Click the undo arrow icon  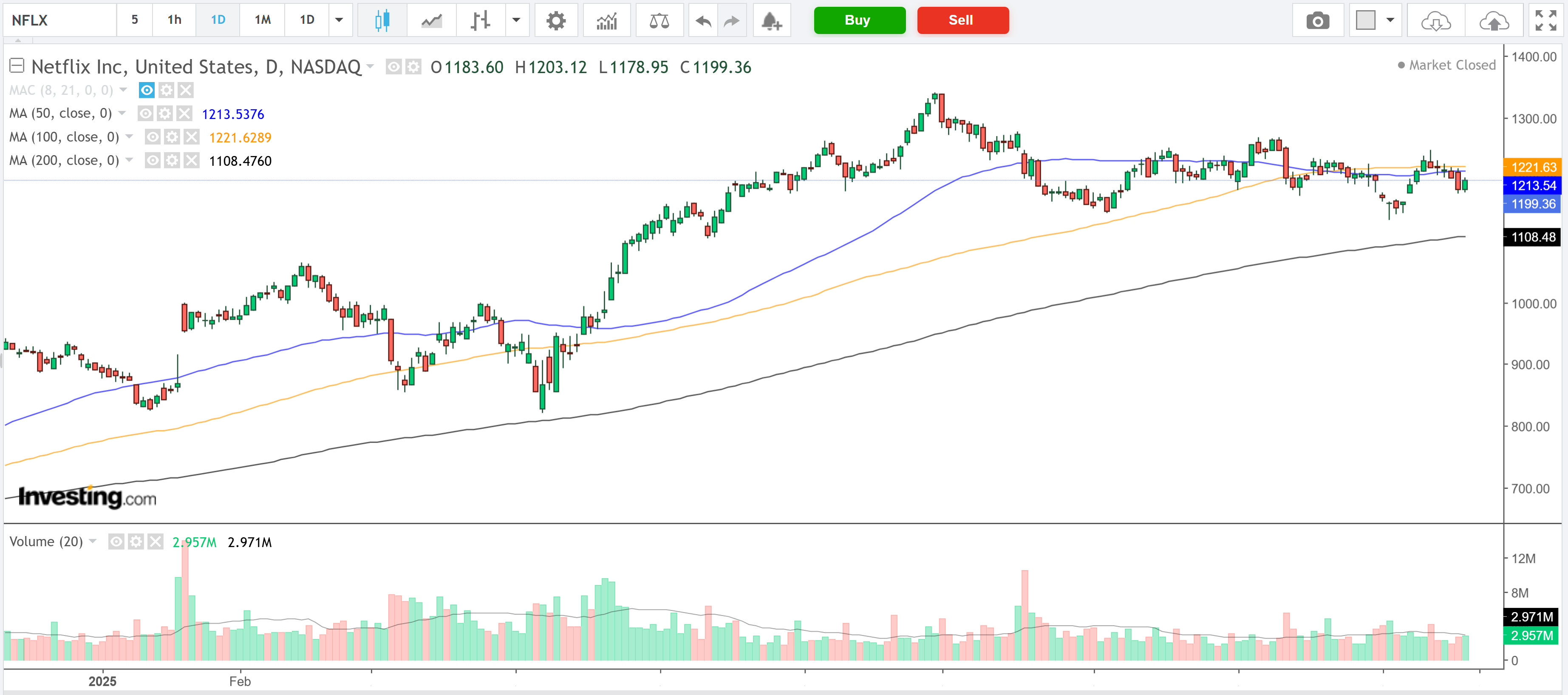[x=703, y=21]
